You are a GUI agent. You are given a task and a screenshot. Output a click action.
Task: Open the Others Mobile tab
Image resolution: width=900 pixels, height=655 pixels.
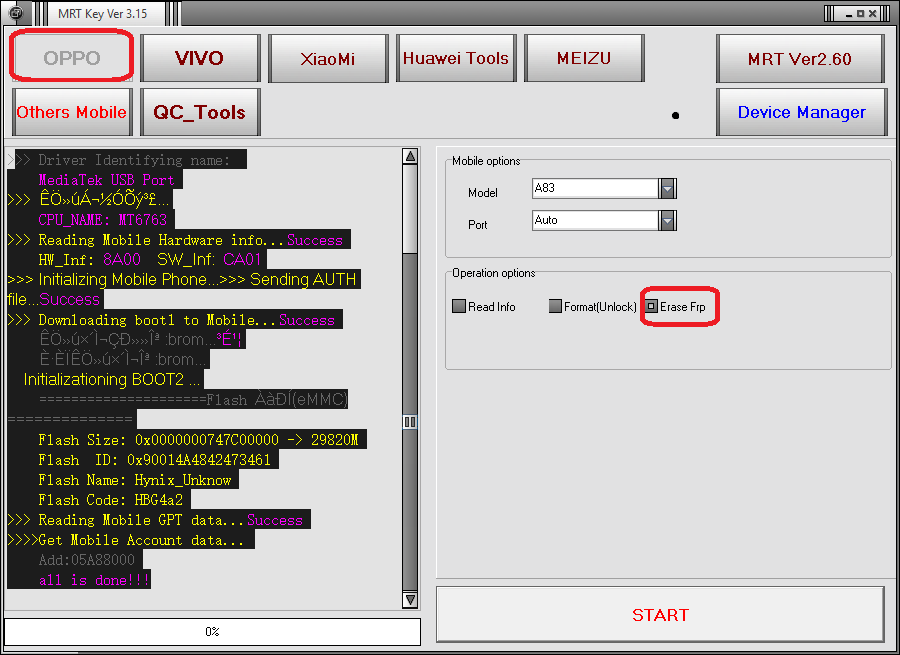click(72, 112)
